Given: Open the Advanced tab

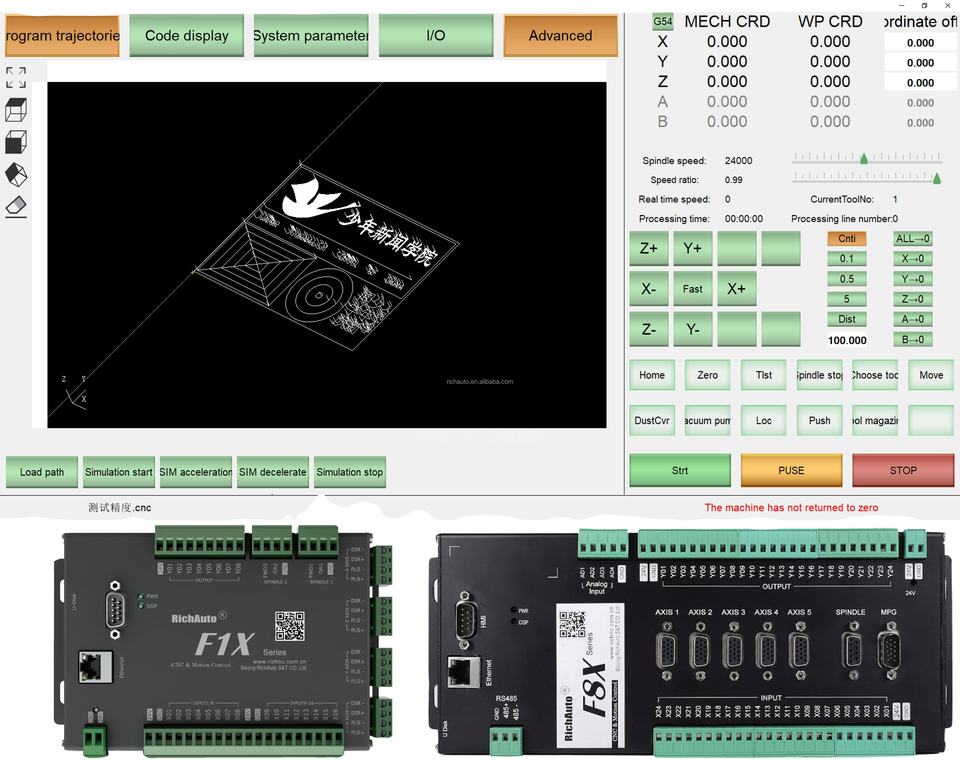Looking at the screenshot, I should click(x=560, y=36).
